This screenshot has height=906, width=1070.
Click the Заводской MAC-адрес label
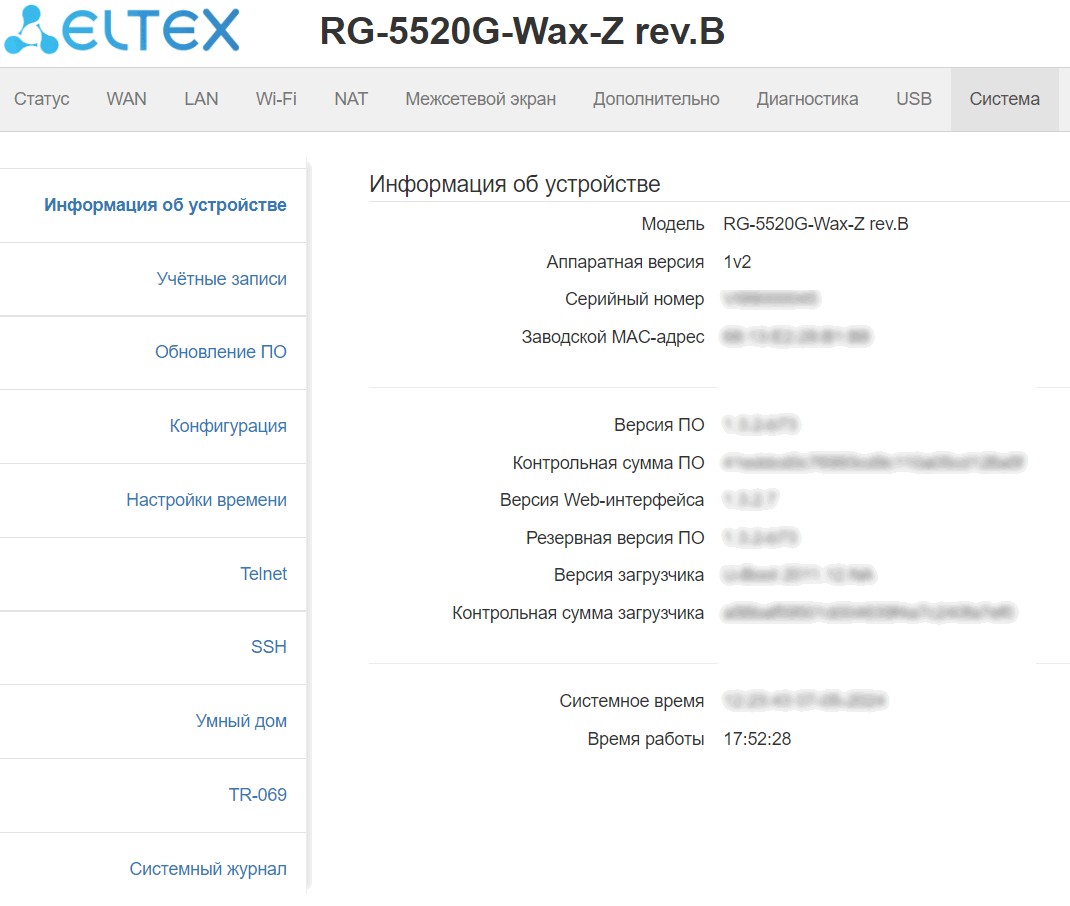[x=613, y=337]
